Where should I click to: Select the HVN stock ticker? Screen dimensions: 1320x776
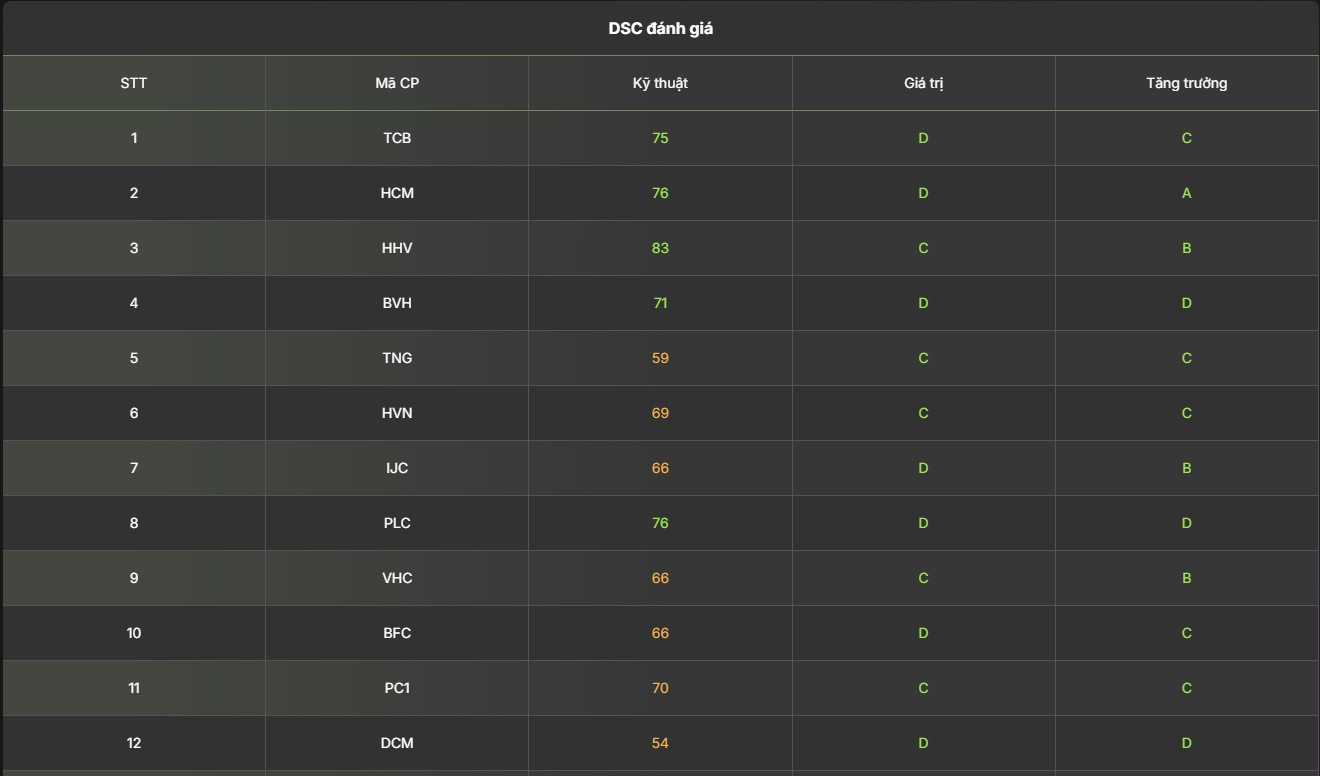click(x=397, y=413)
